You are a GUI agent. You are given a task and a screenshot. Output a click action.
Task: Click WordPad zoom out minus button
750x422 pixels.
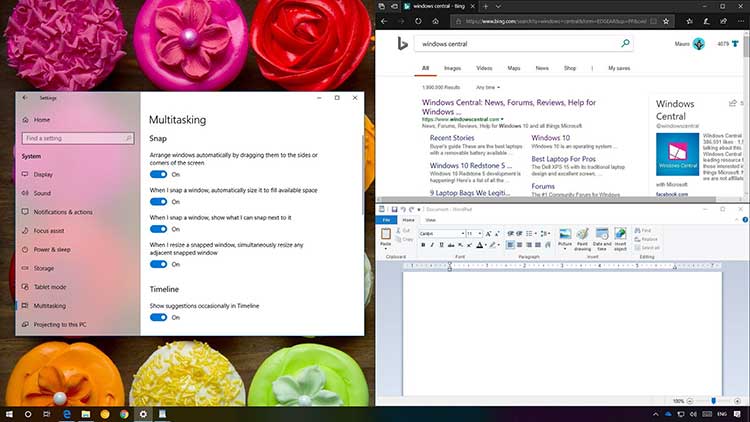point(690,401)
